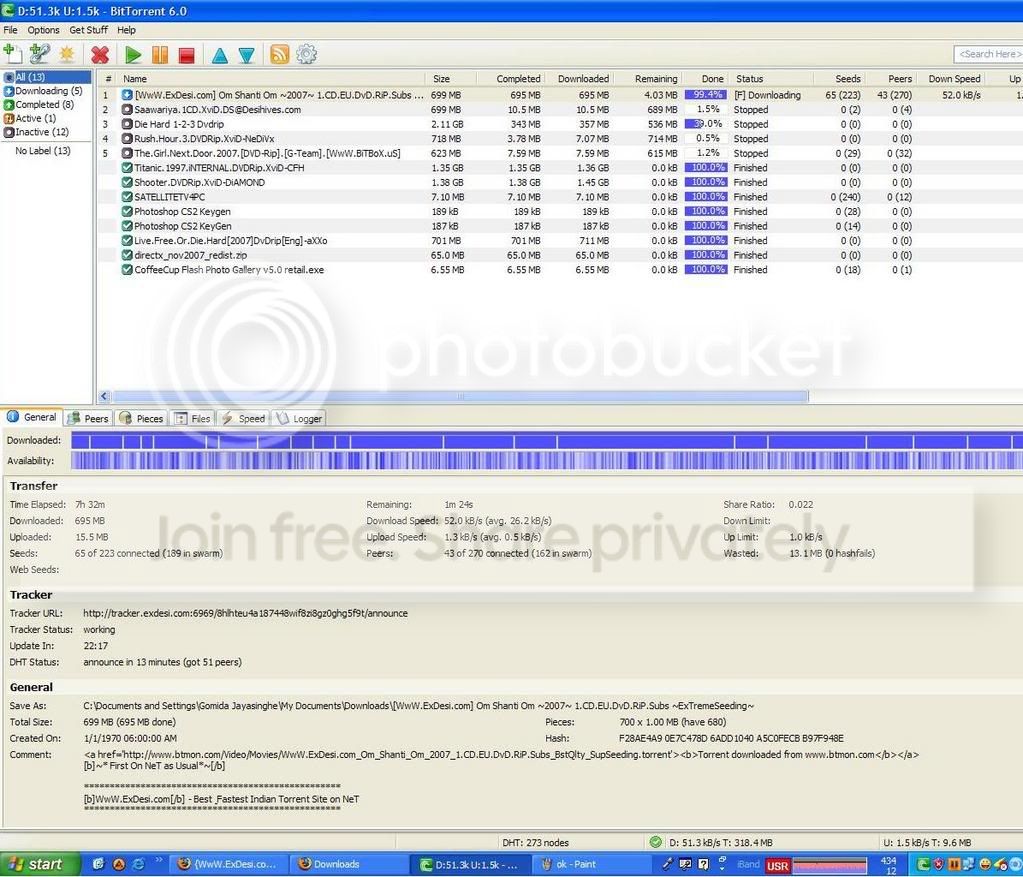Click the red X Remove torrent icon
Viewport: 1023px width, 877px height.
tap(100, 55)
